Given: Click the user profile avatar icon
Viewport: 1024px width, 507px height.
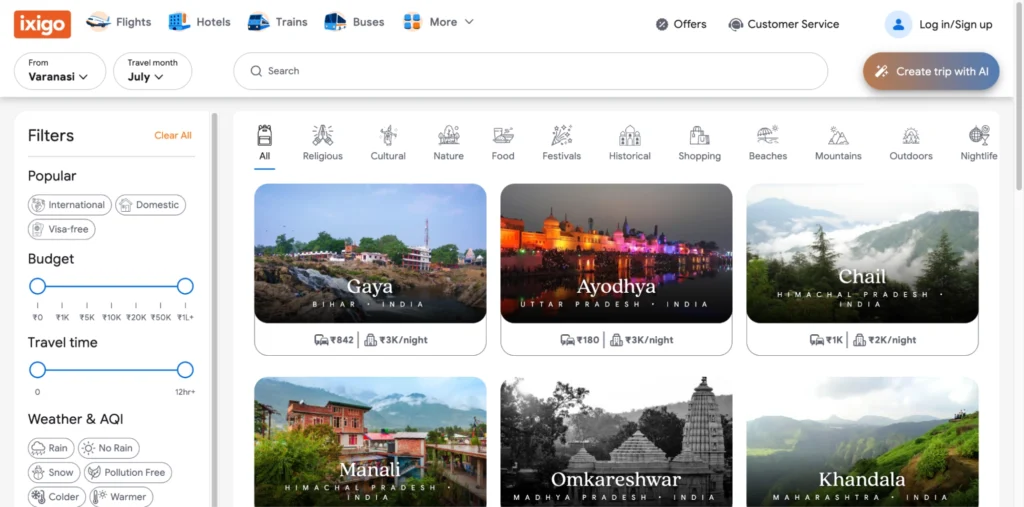Looking at the screenshot, I should [899, 24].
